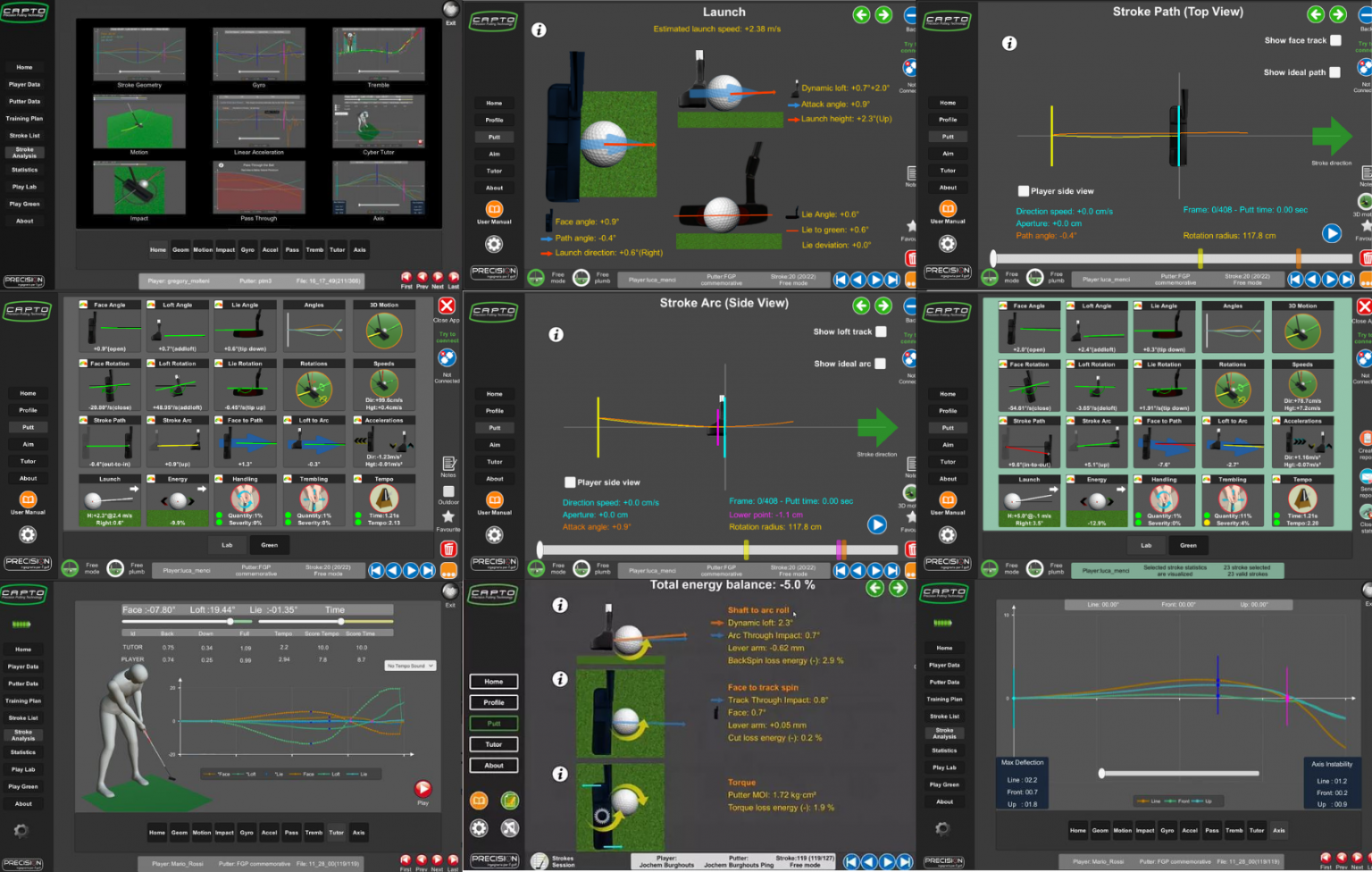
Task: Click the Putt button in energy balance panel
Action: coord(494,724)
